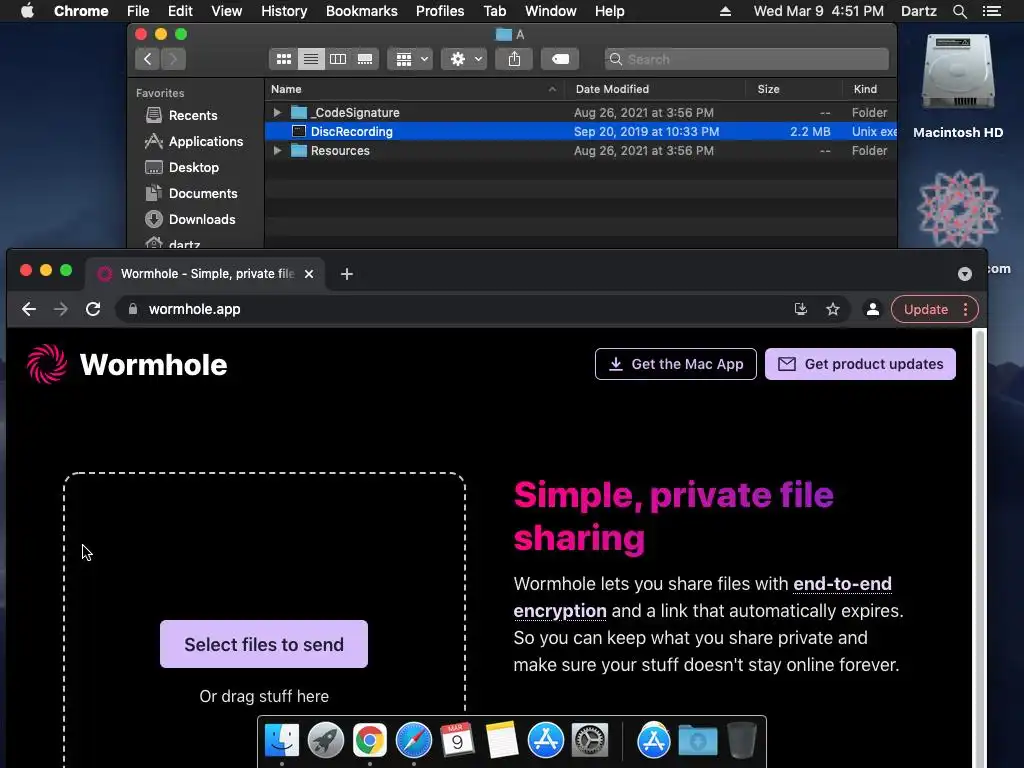Viewport: 1024px width, 768px height.
Task: Select the DiscRecording file row
Action: [x=581, y=132]
